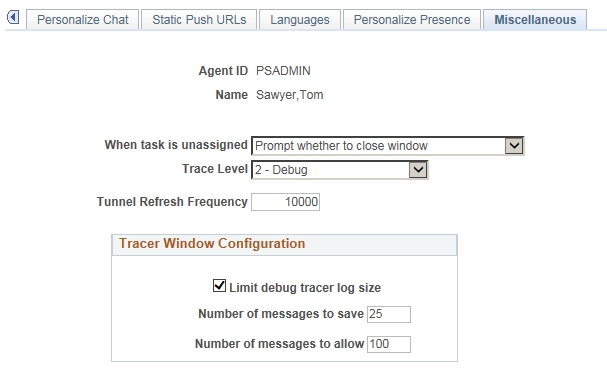Click the Number of messages to allow field
The width and height of the screenshot is (607, 370).
pyautogui.click(x=389, y=344)
